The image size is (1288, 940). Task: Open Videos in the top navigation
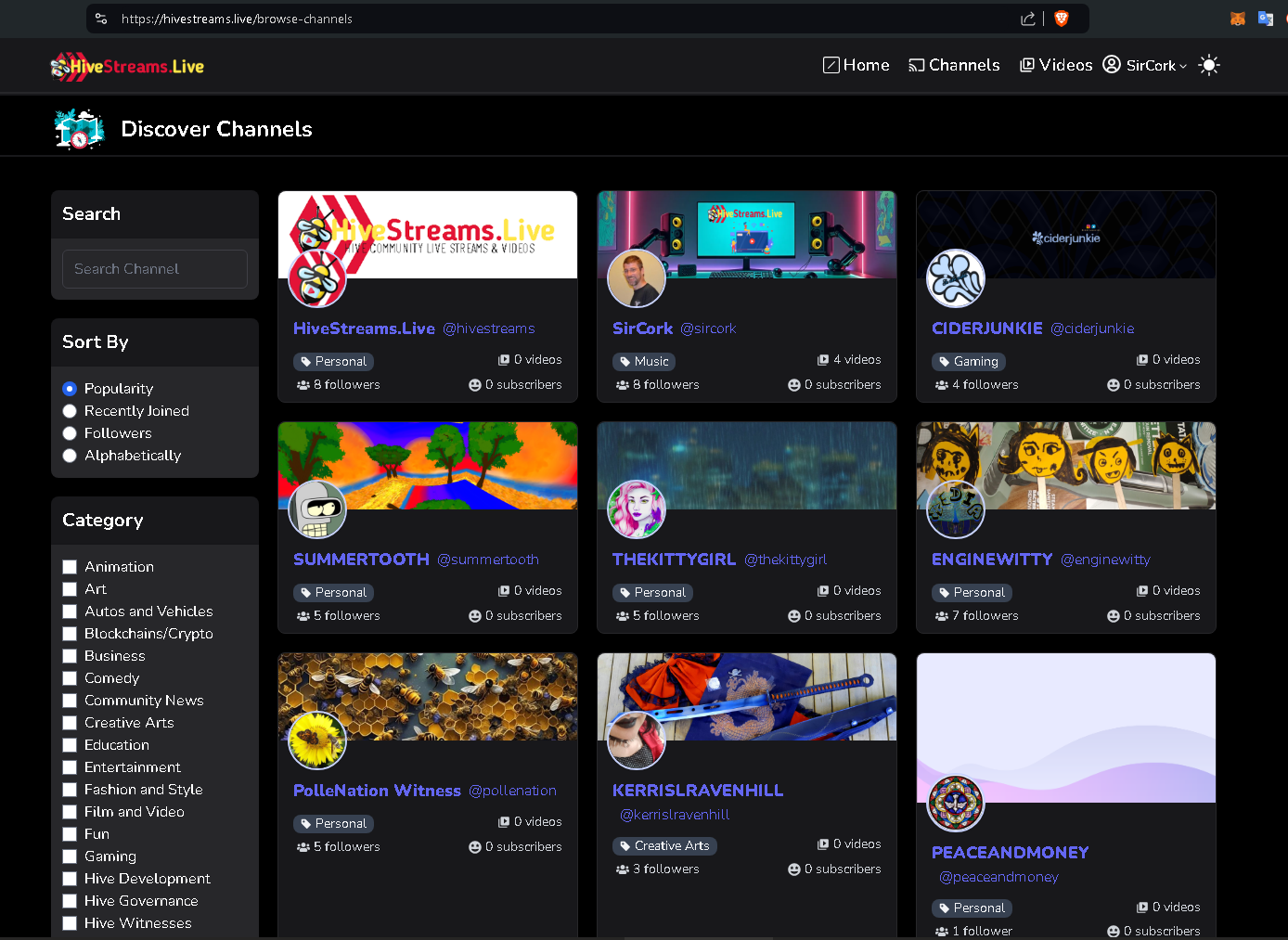pyautogui.click(x=1056, y=65)
